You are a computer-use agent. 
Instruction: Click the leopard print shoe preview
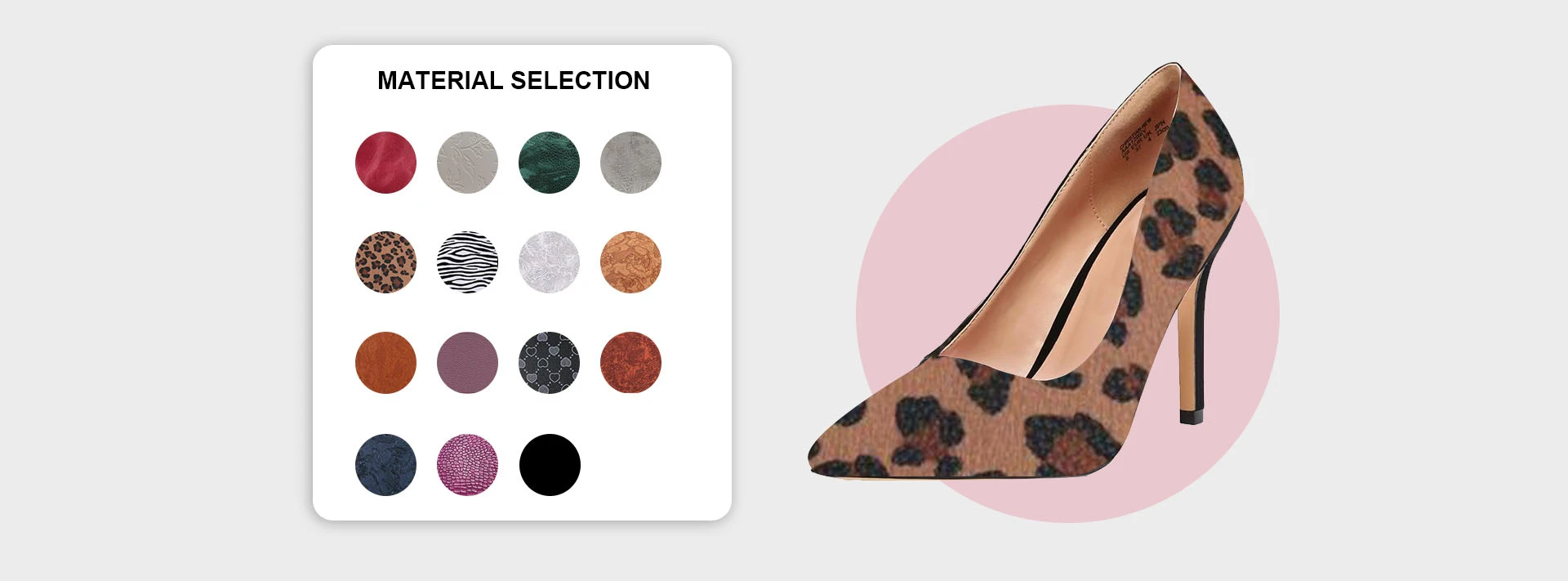[1027, 270]
